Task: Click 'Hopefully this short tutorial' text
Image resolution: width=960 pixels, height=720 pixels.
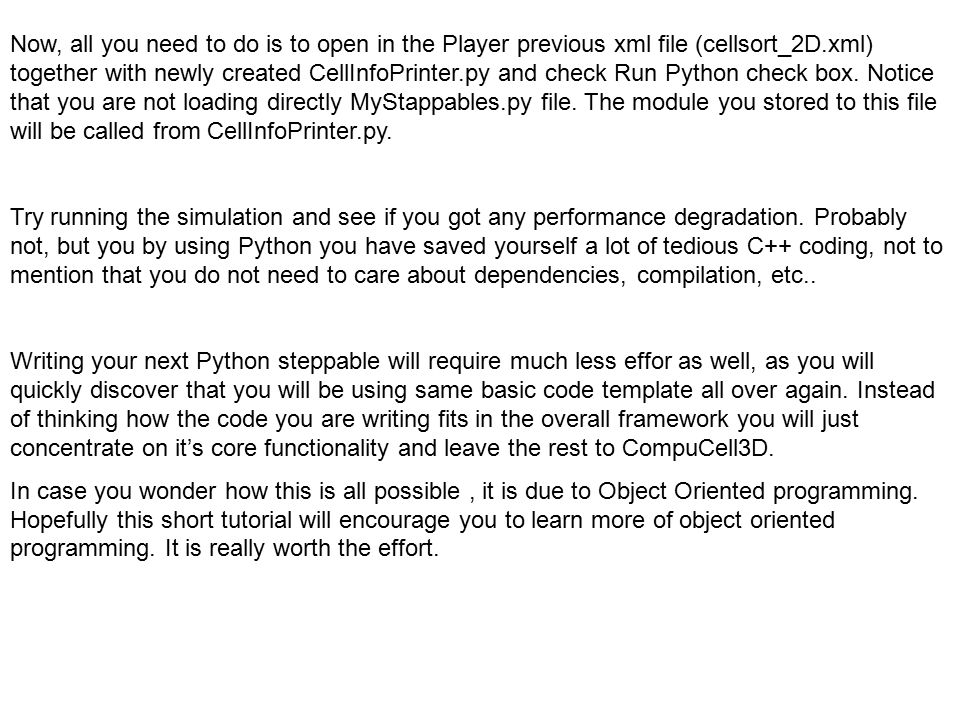Action: (151, 520)
